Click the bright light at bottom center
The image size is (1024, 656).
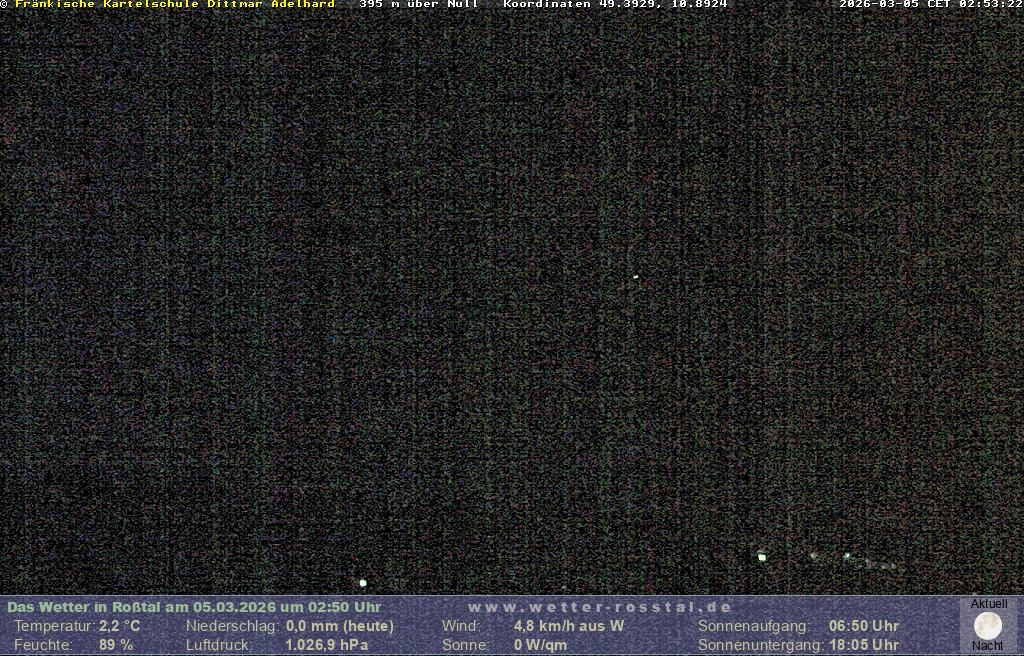coord(363,582)
